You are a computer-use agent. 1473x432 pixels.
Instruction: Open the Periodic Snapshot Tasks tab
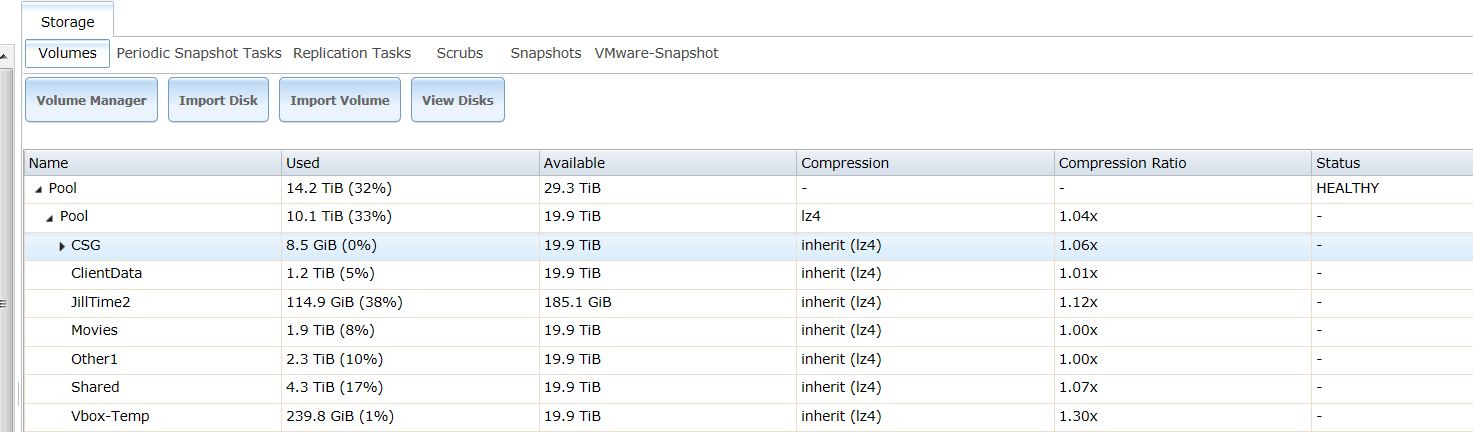tap(199, 53)
